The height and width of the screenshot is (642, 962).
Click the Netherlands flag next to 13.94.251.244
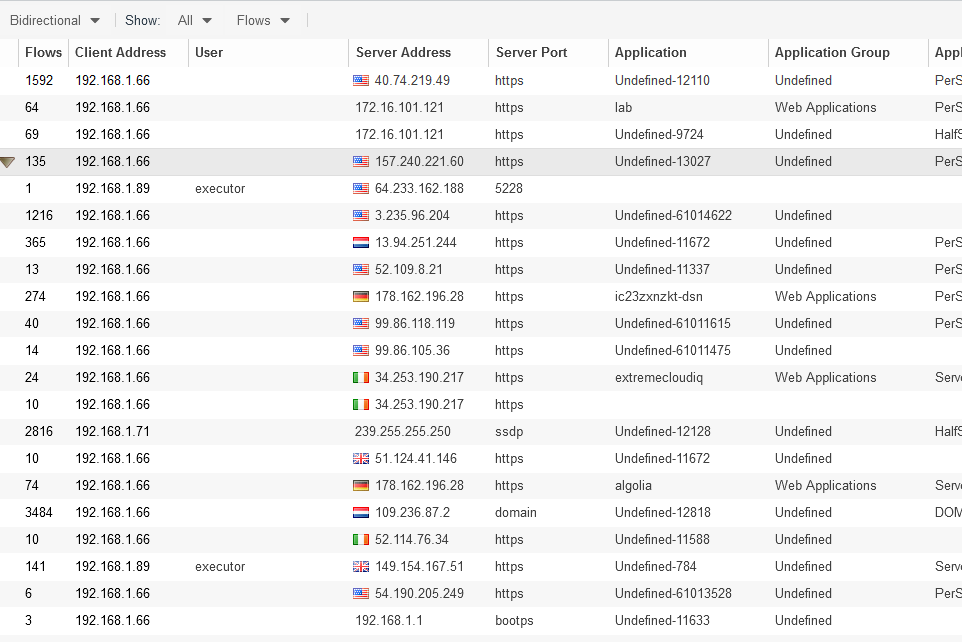(x=361, y=243)
